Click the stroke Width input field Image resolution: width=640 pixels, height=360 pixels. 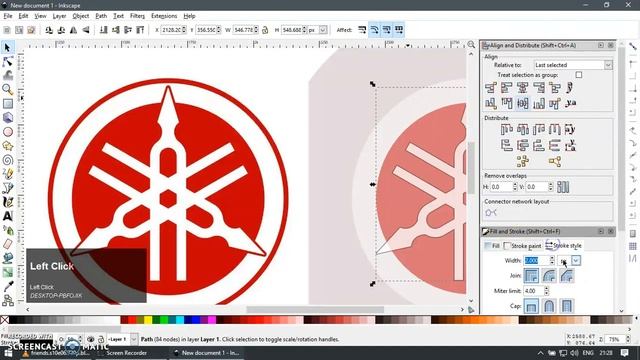[536, 260]
